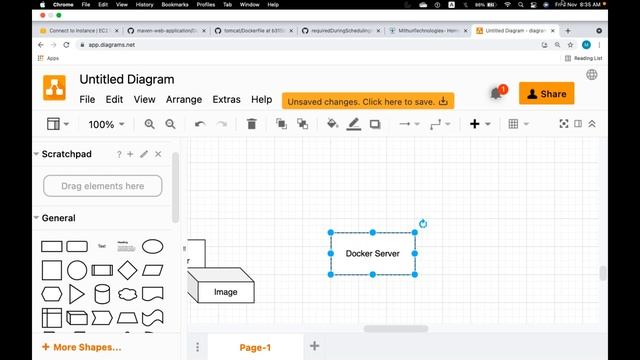Click the sidebar vertical scrollbar
This screenshot has height=360, width=640.
click(176, 187)
